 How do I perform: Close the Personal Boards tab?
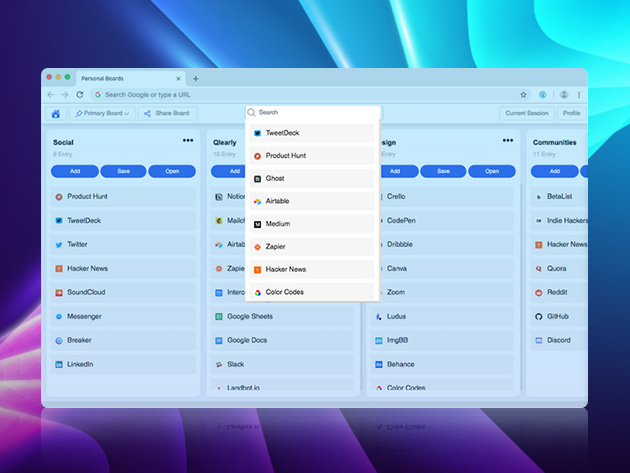[178, 79]
